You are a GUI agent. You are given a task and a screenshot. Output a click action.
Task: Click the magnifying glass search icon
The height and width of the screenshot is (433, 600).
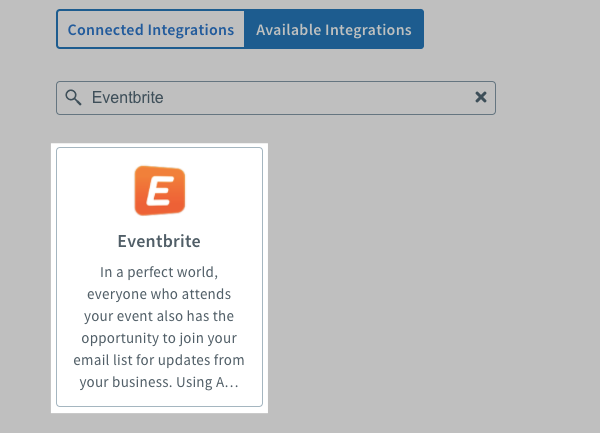tap(73, 97)
